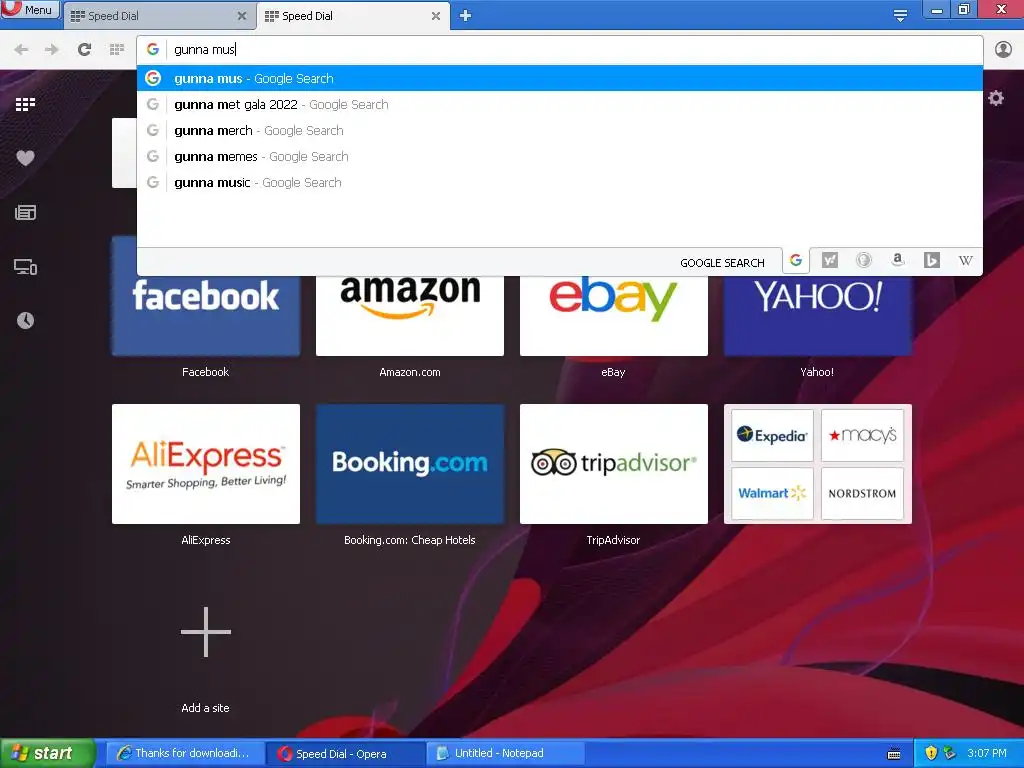1024x768 pixels.
Task: Click the 'Facebook' tile caption
Action: (205, 372)
